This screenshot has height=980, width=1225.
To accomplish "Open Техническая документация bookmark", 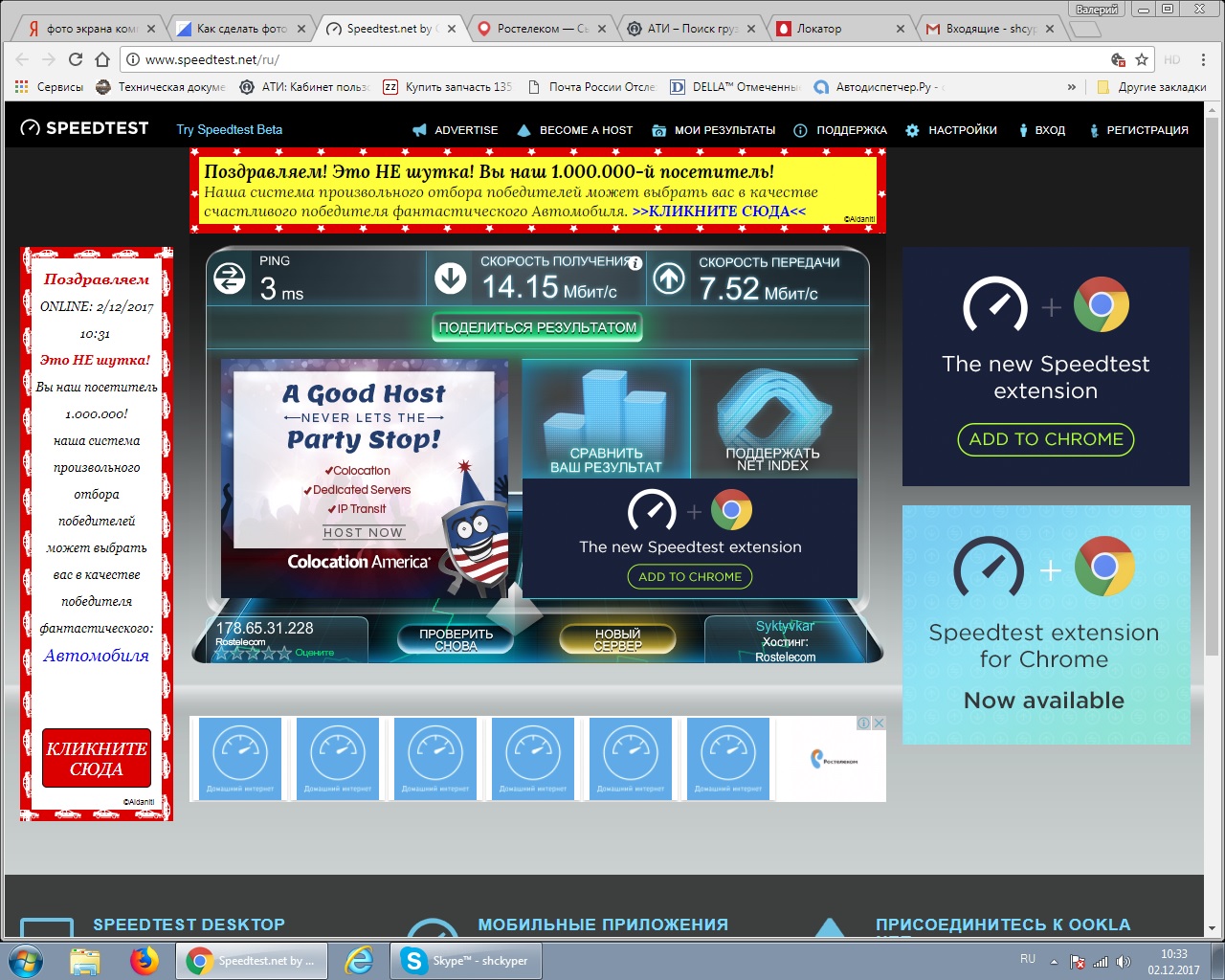I will click(163, 87).
